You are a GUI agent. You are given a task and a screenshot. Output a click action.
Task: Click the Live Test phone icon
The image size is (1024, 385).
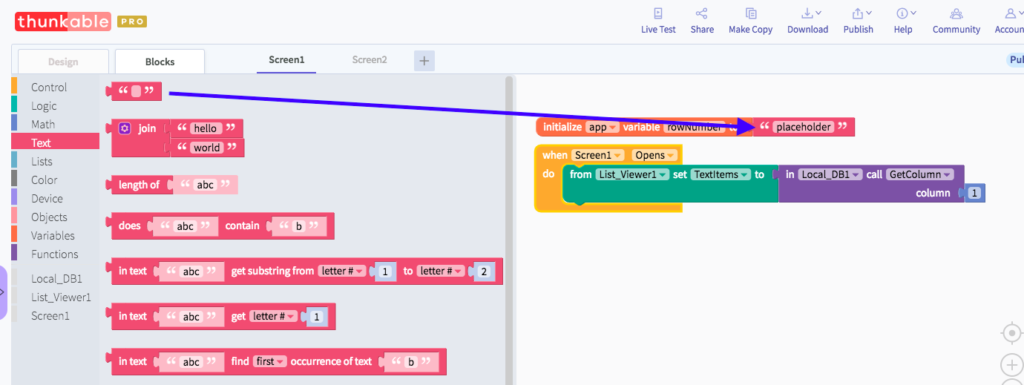(658, 13)
